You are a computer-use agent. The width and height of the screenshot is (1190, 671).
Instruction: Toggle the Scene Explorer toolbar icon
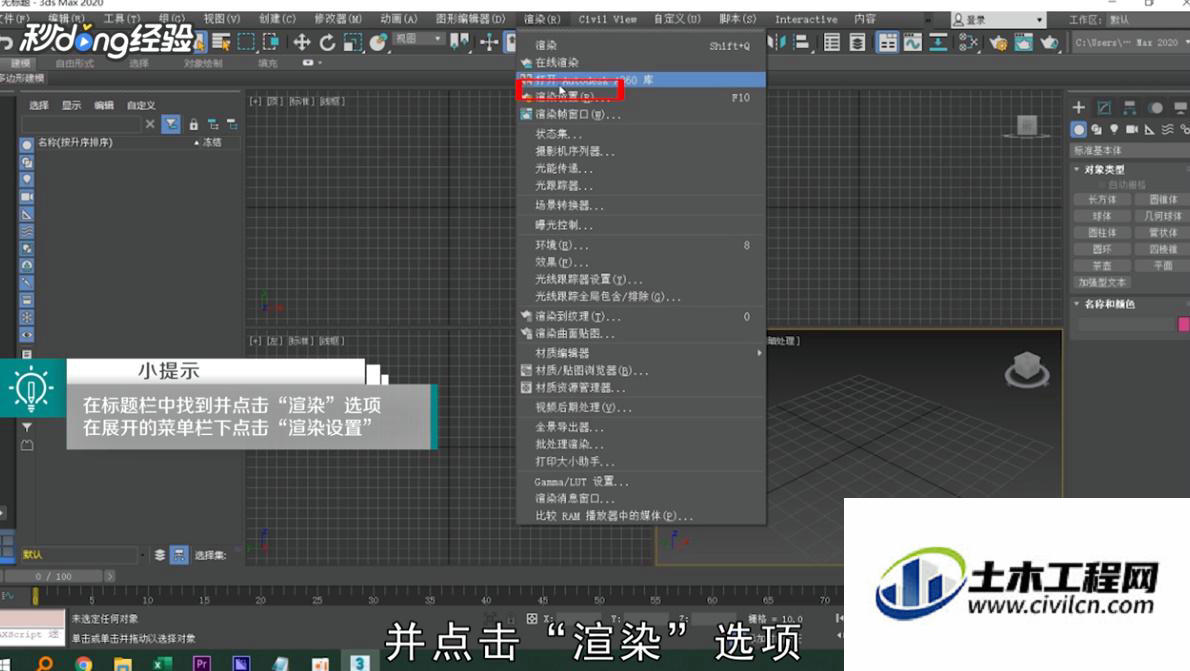[x=832, y=43]
